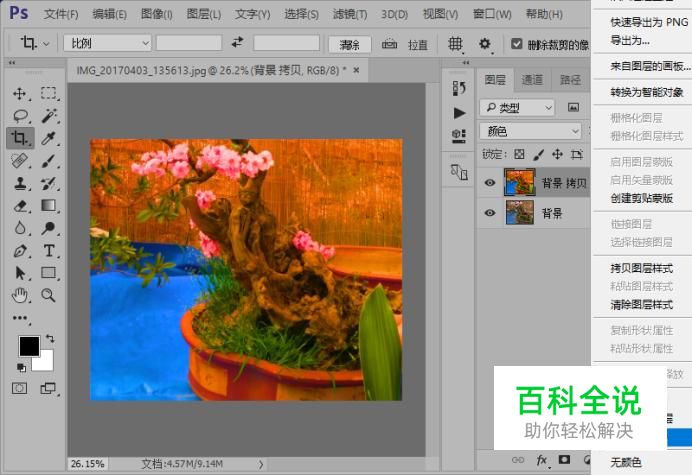Link layers icon at panel bottom
Screen dimensions: 692x475
click(518, 460)
